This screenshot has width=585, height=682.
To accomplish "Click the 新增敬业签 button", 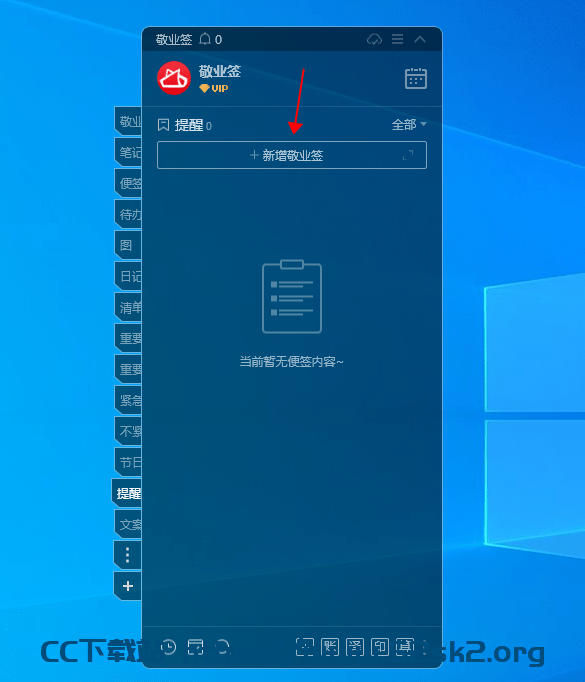I will [292, 155].
